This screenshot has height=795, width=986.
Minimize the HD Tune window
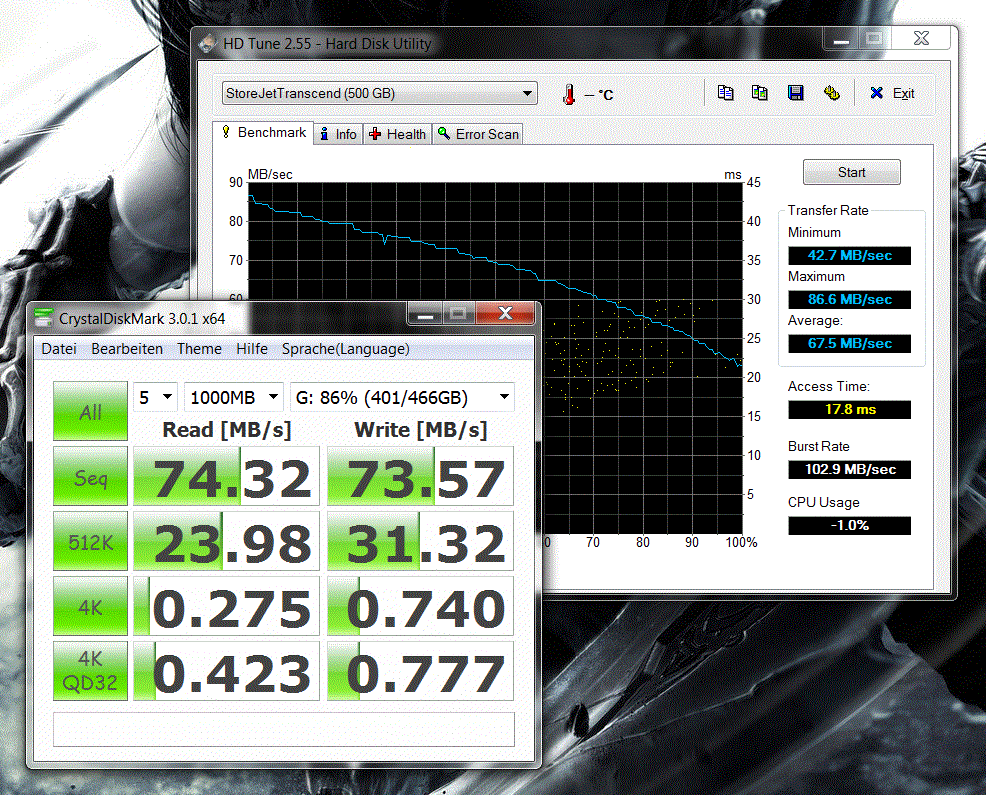pyautogui.click(x=841, y=39)
